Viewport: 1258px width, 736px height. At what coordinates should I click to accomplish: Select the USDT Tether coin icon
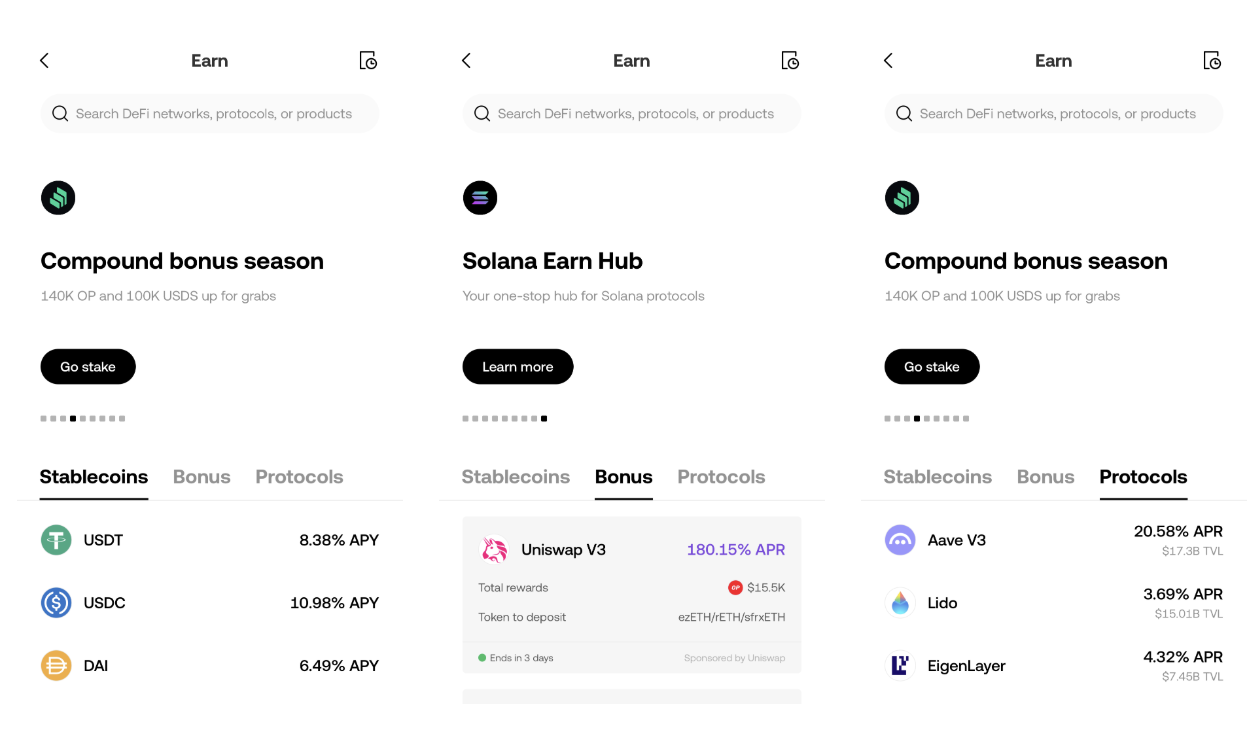tap(56, 540)
